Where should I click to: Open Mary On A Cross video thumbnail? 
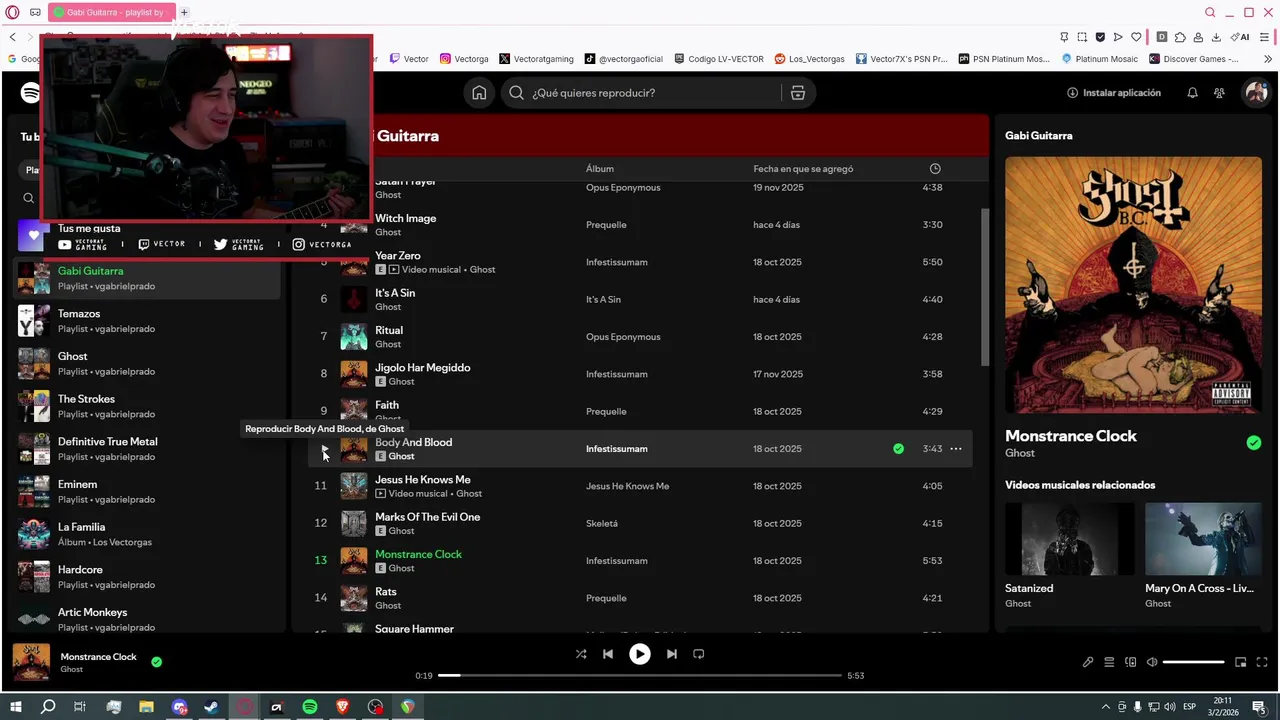[1203, 538]
